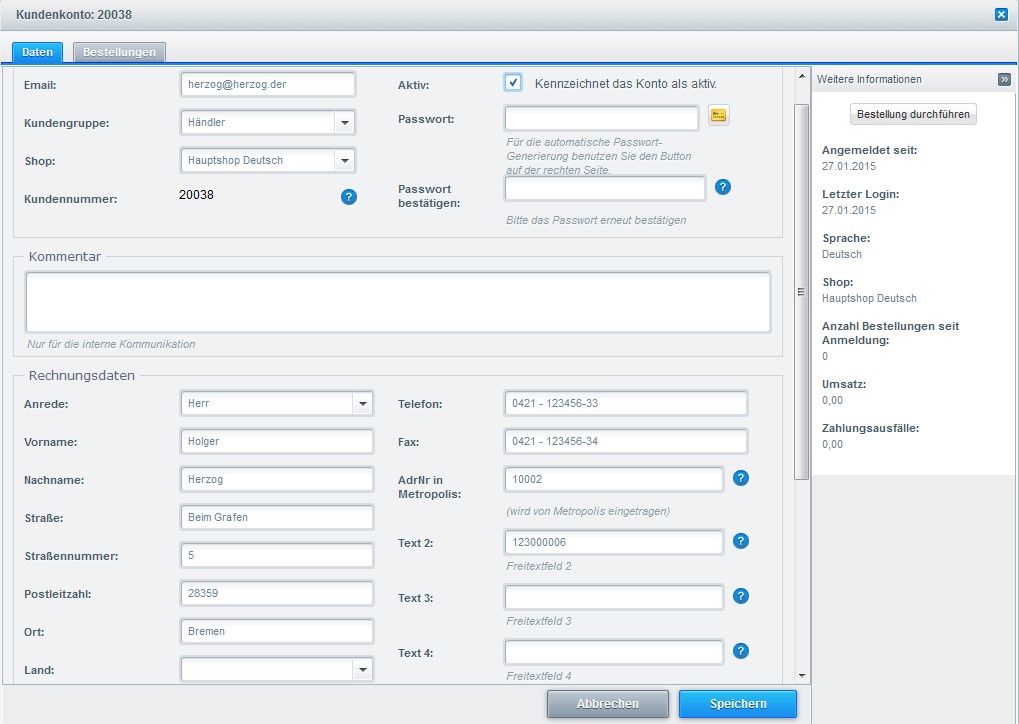Screen dimensions: 1019x724
Task: Open the Land country dropdown
Action: tap(362, 669)
